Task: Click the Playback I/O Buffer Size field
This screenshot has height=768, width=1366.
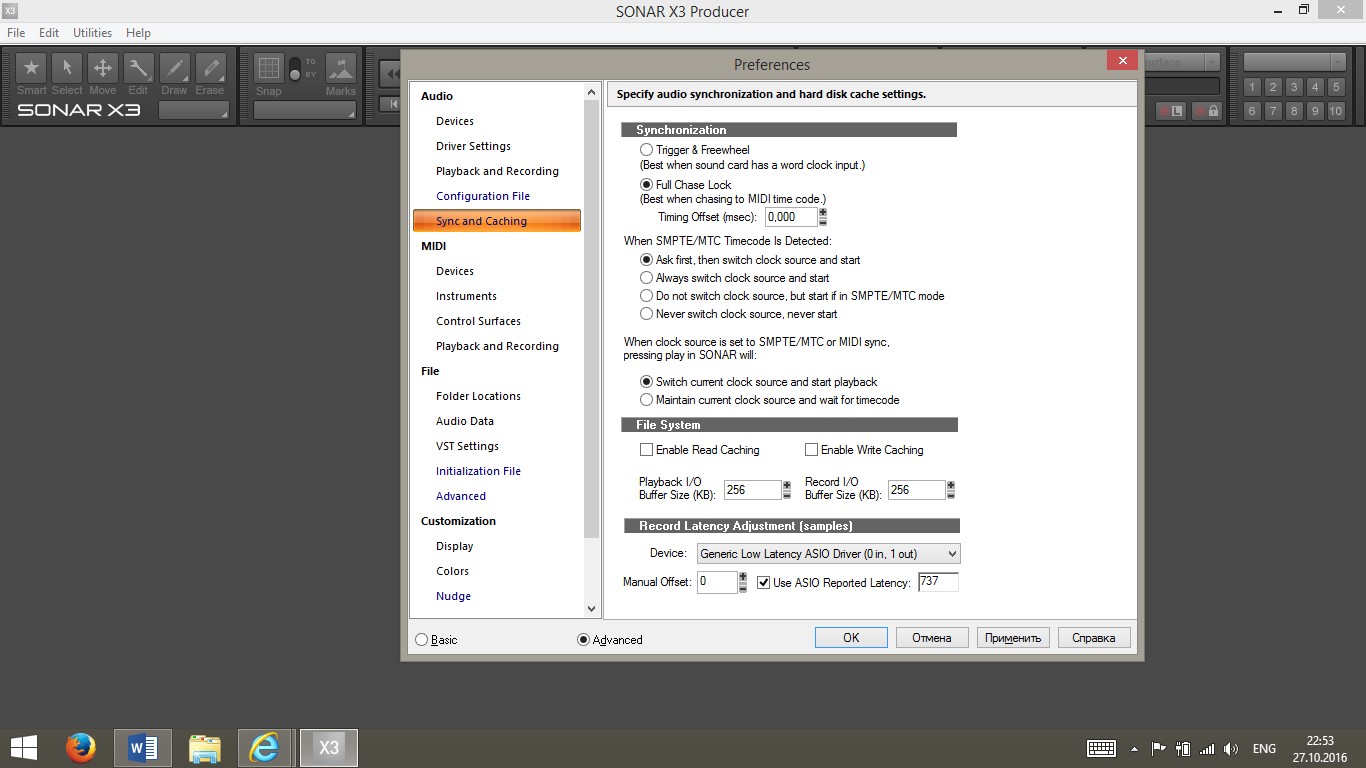Action: coord(752,490)
